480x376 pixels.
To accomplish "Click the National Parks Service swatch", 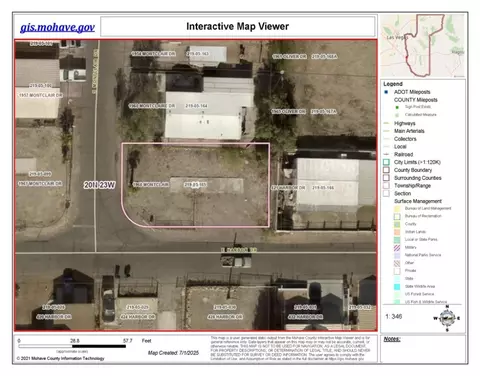I will [x=397, y=255].
